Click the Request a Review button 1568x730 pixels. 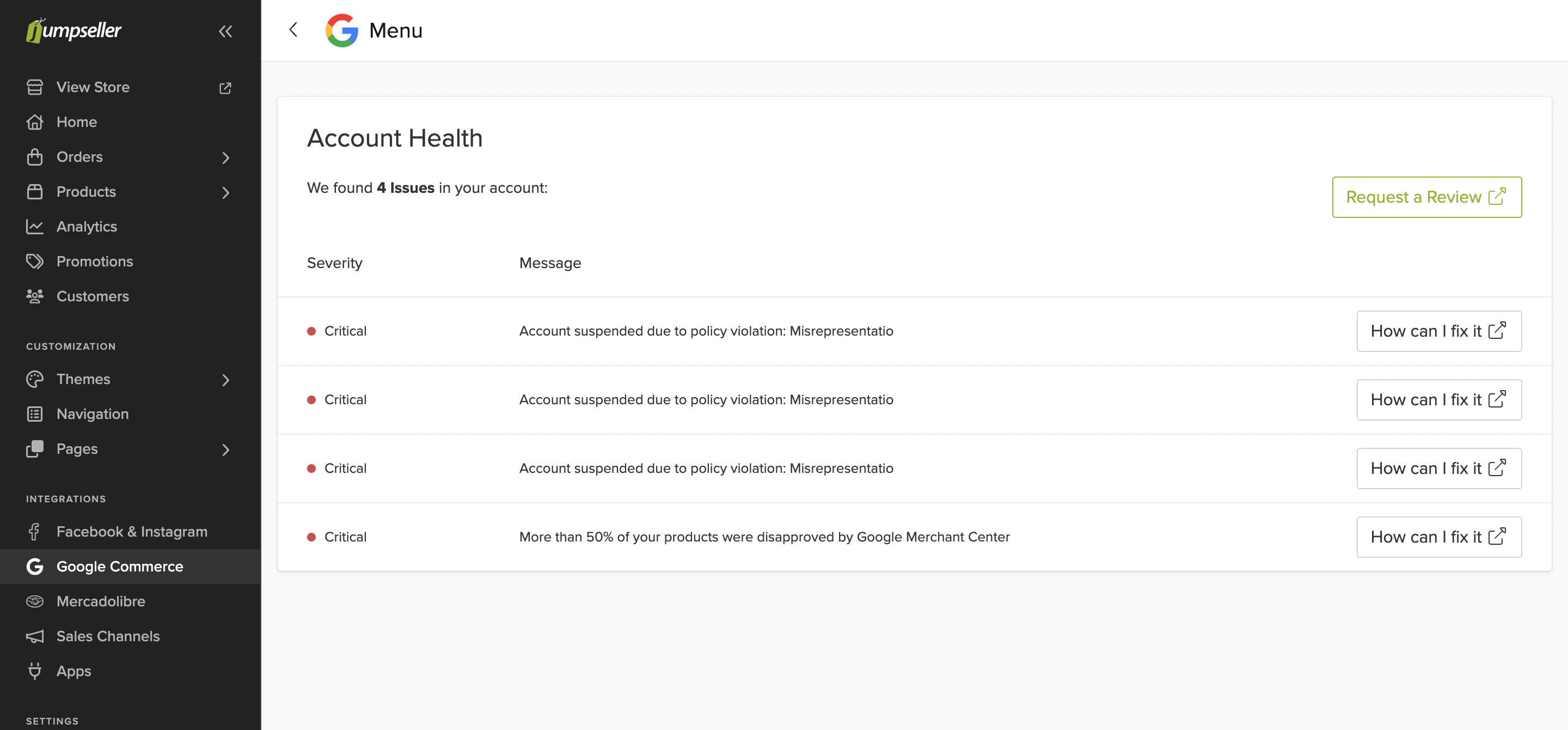click(1426, 197)
